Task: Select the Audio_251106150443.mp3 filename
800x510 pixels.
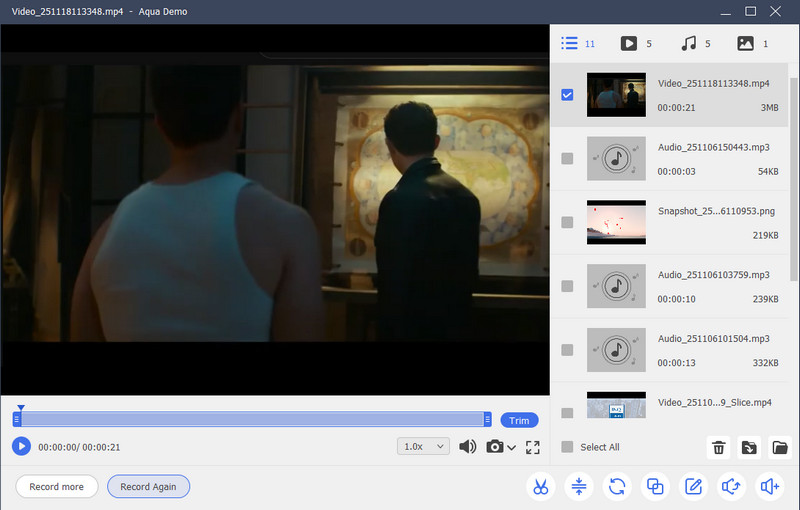Action: click(713, 147)
